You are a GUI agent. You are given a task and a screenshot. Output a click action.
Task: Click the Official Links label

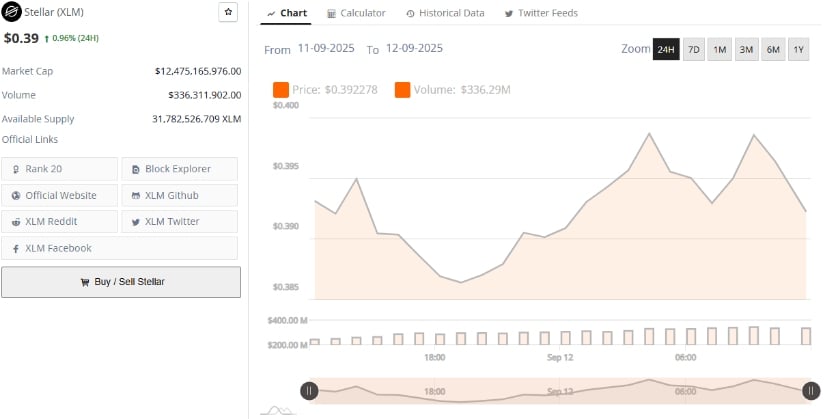point(30,139)
